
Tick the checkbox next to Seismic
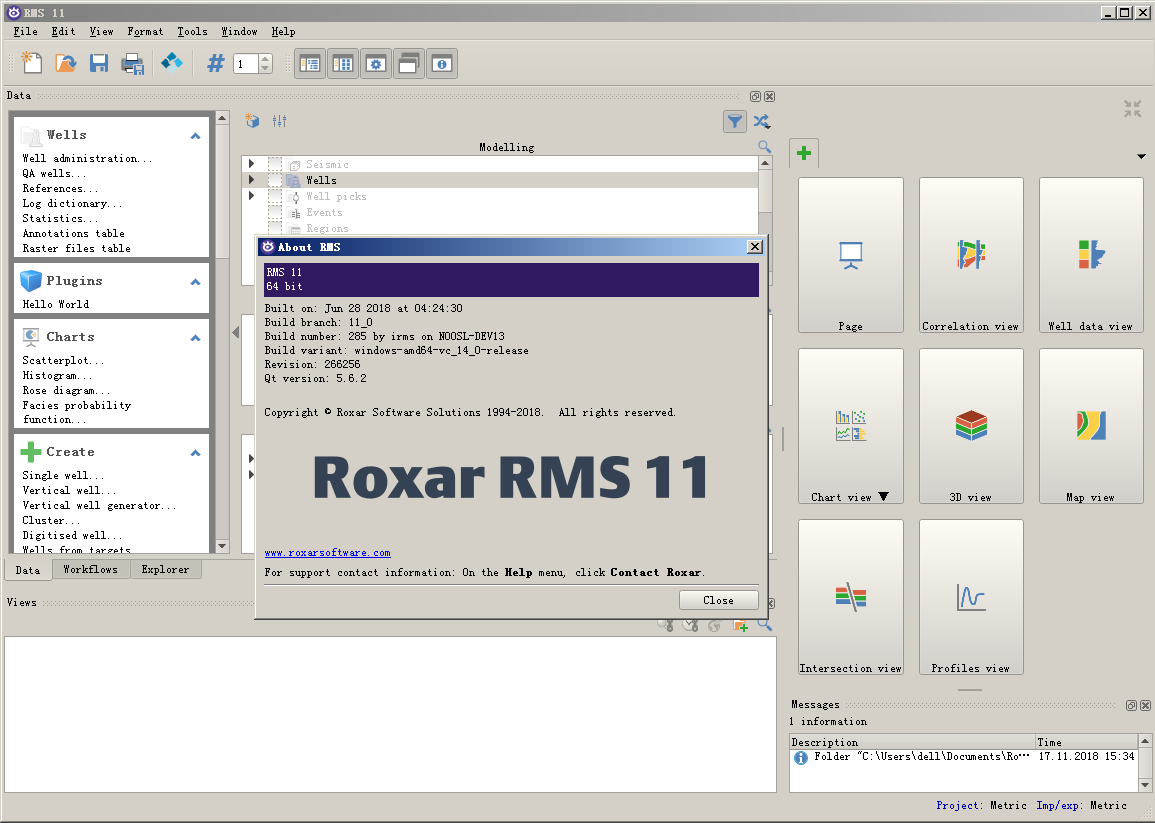coord(275,164)
